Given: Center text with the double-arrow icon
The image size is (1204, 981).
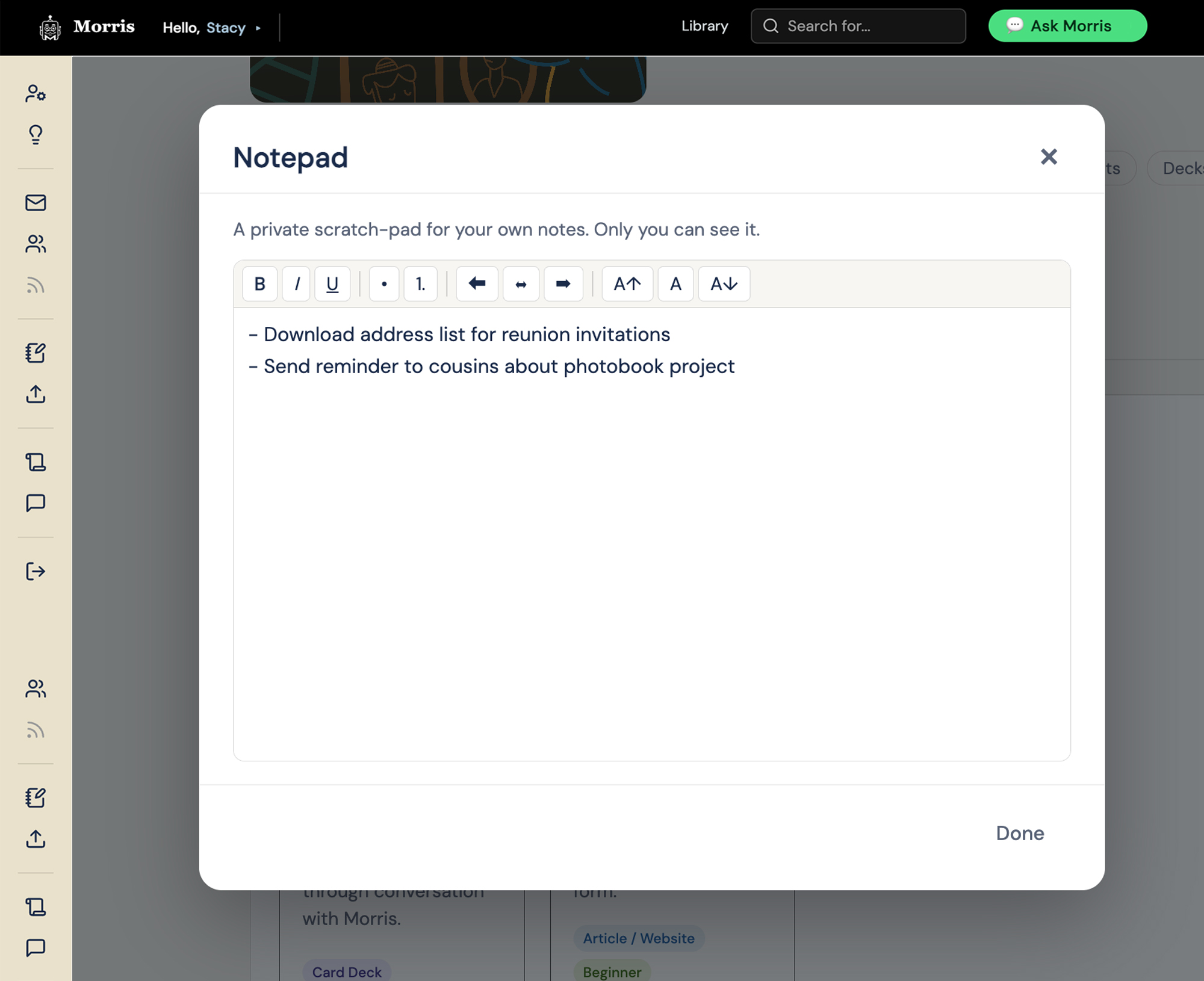Looking at the screenshot, I should coord(521,283).
